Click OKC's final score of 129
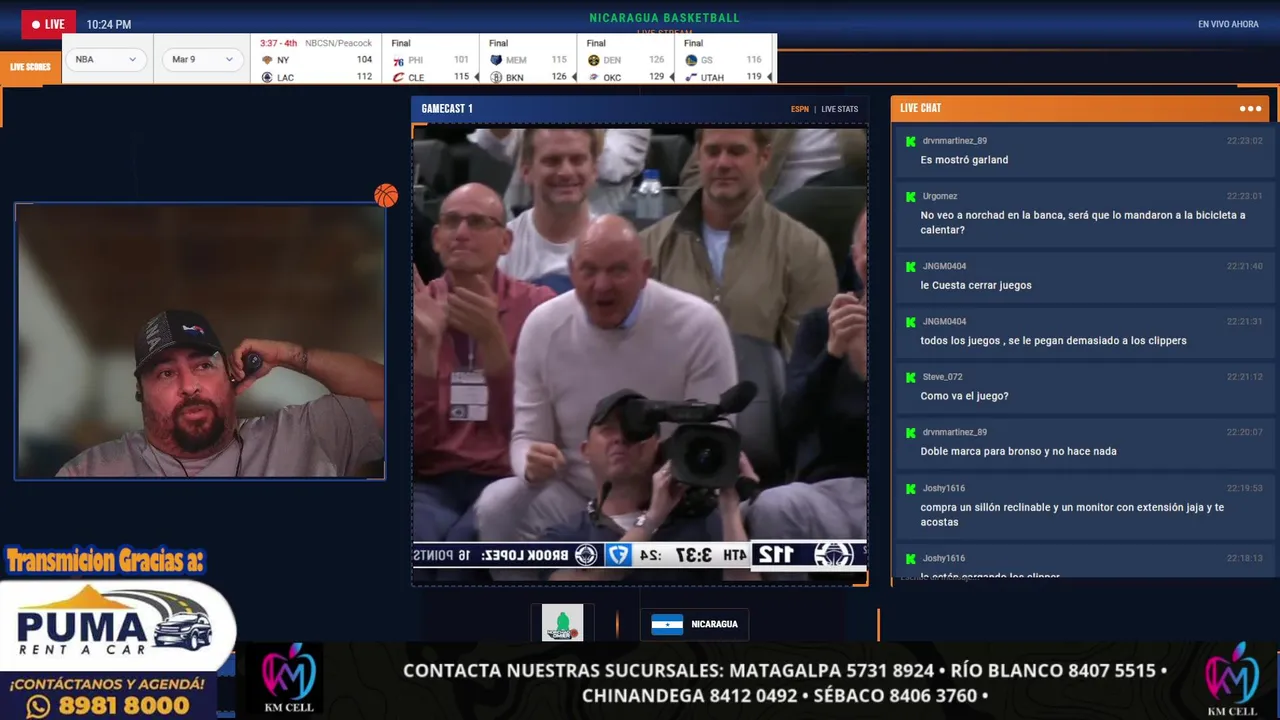The width and height of the screenshot is (1280, 720). pyautogui.click(x=656, y=77)
